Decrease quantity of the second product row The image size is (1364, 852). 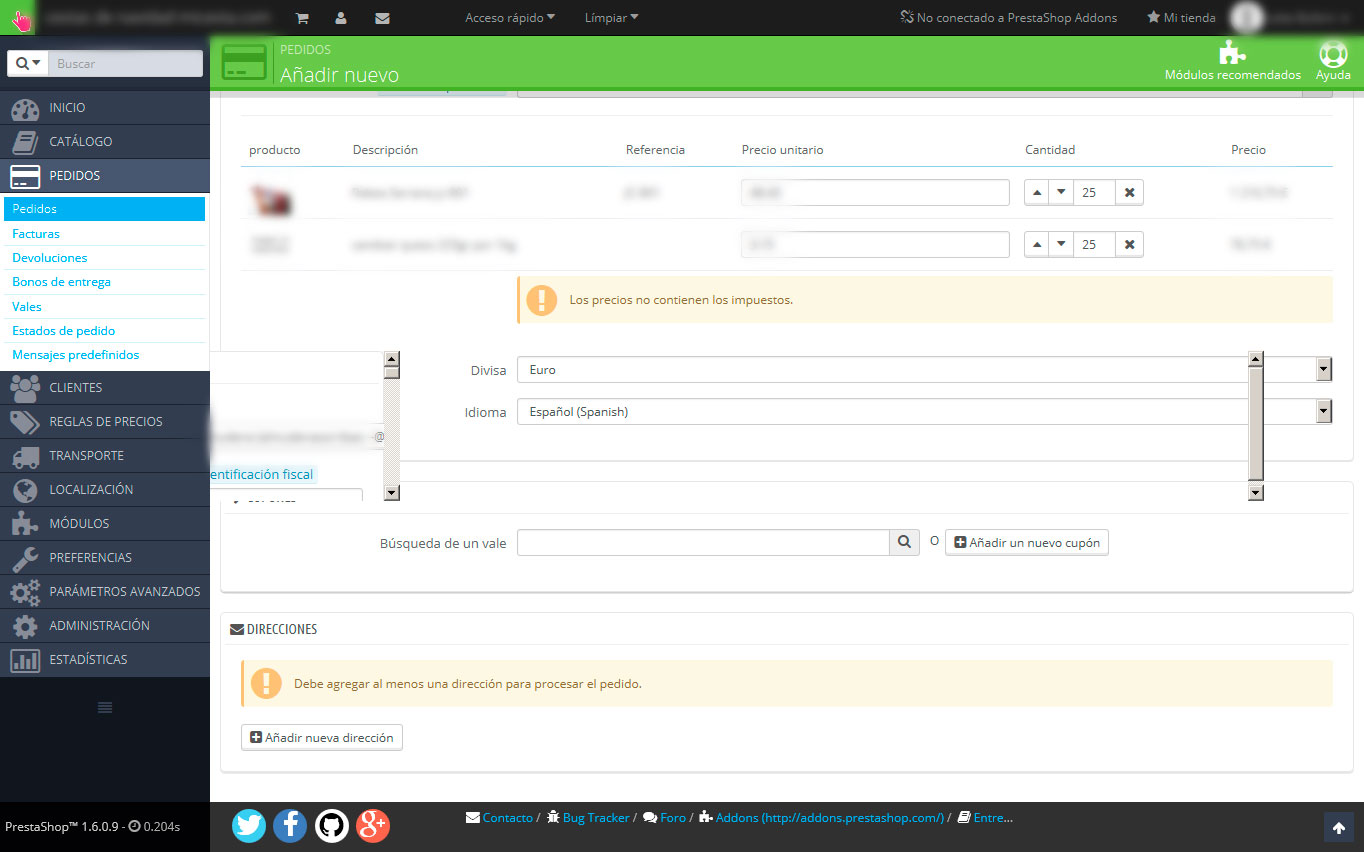click(1061, 245)
